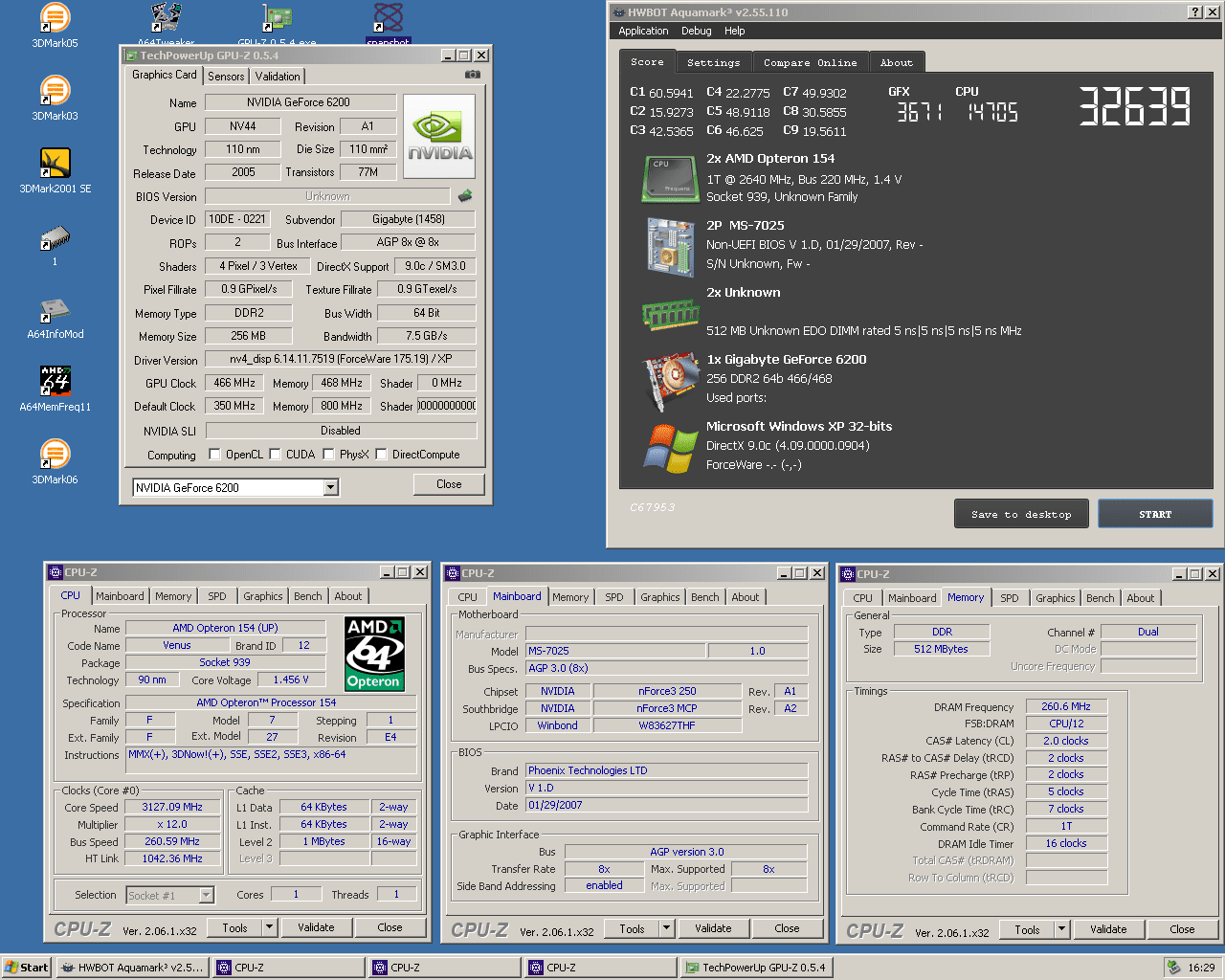The width and height of the screenshot is (1225, 980).
Task: Switch to the Compare Online tab
Action: tap(810, 62)
